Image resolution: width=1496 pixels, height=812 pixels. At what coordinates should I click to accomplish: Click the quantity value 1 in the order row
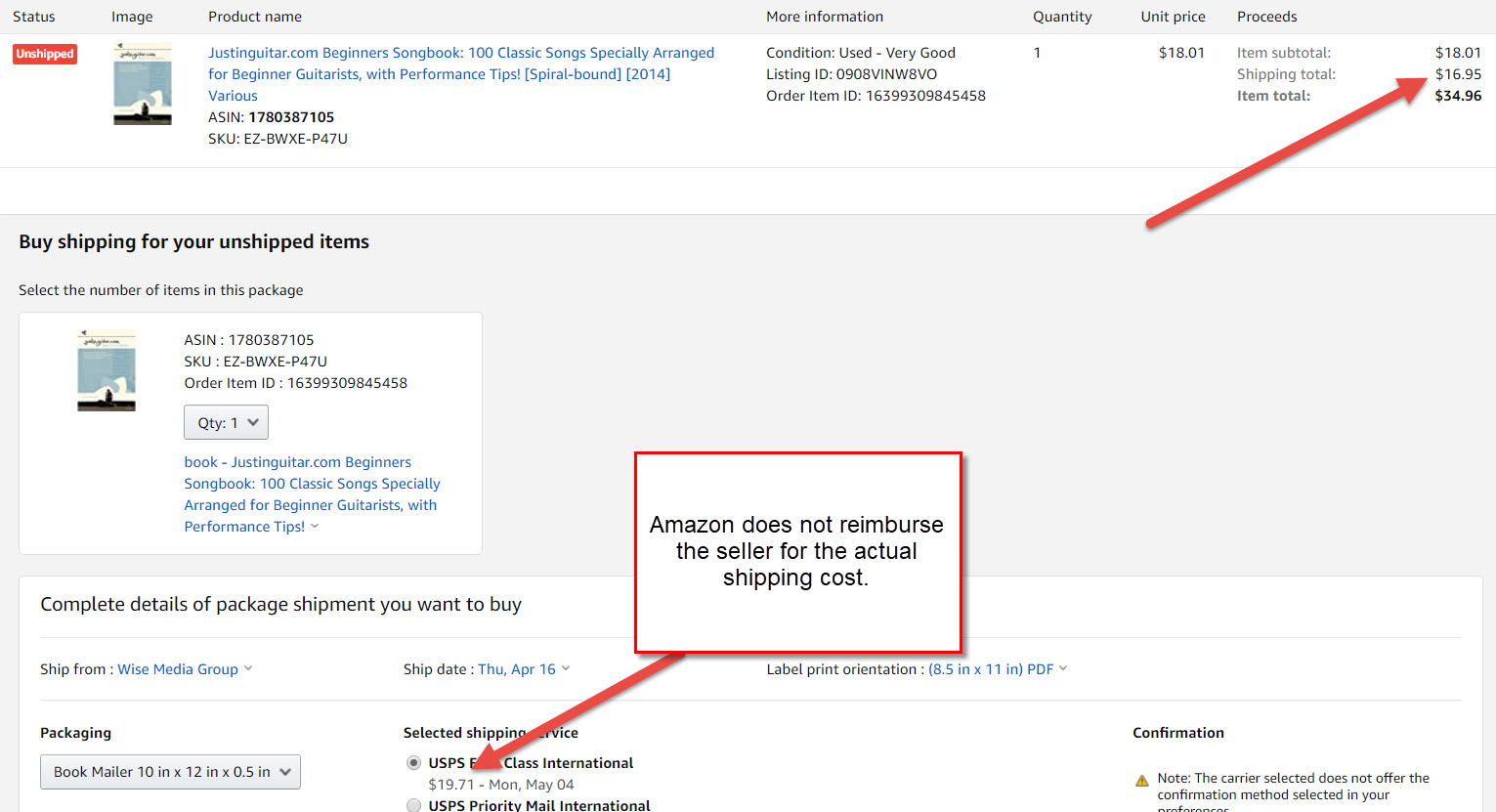click(1037, 53)
